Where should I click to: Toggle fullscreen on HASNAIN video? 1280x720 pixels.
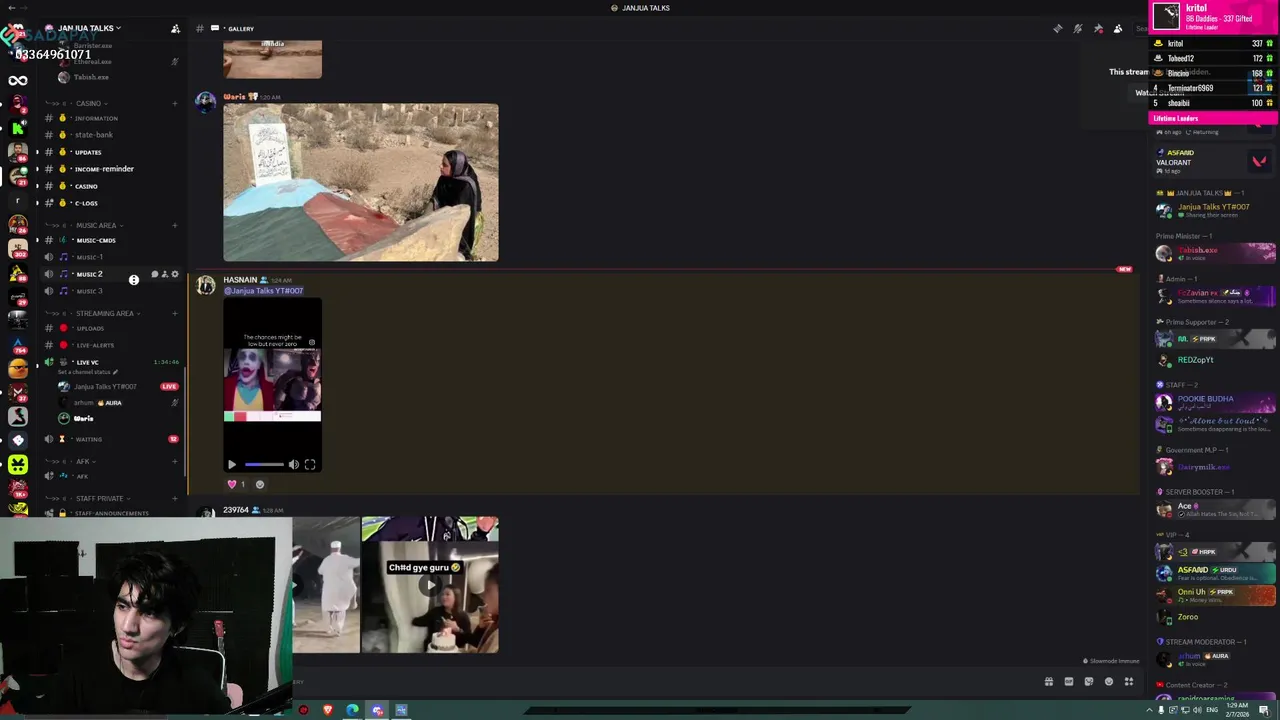click(x=310, y=464)
